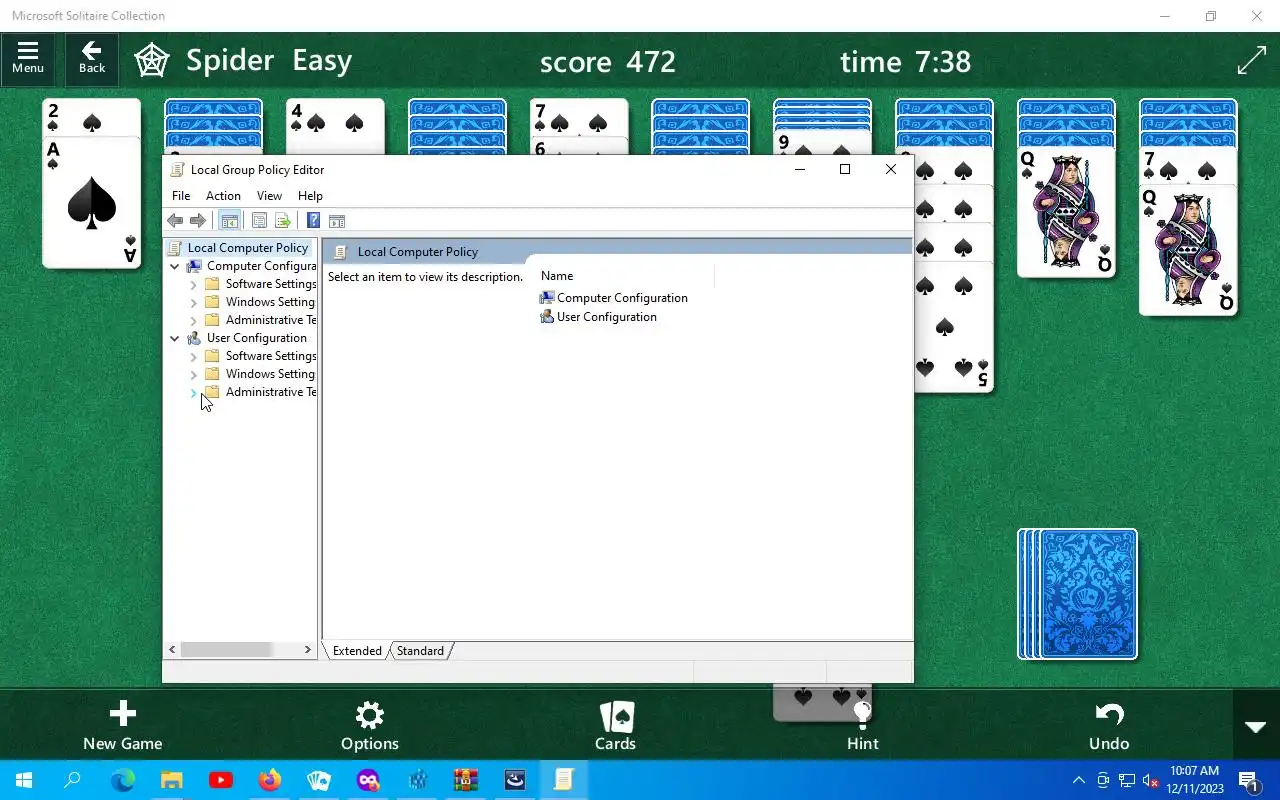The width and height of the screenshot is (1280, 800).
Task: Expand Windows Settings under User Configuration
Action: [194, 374]
